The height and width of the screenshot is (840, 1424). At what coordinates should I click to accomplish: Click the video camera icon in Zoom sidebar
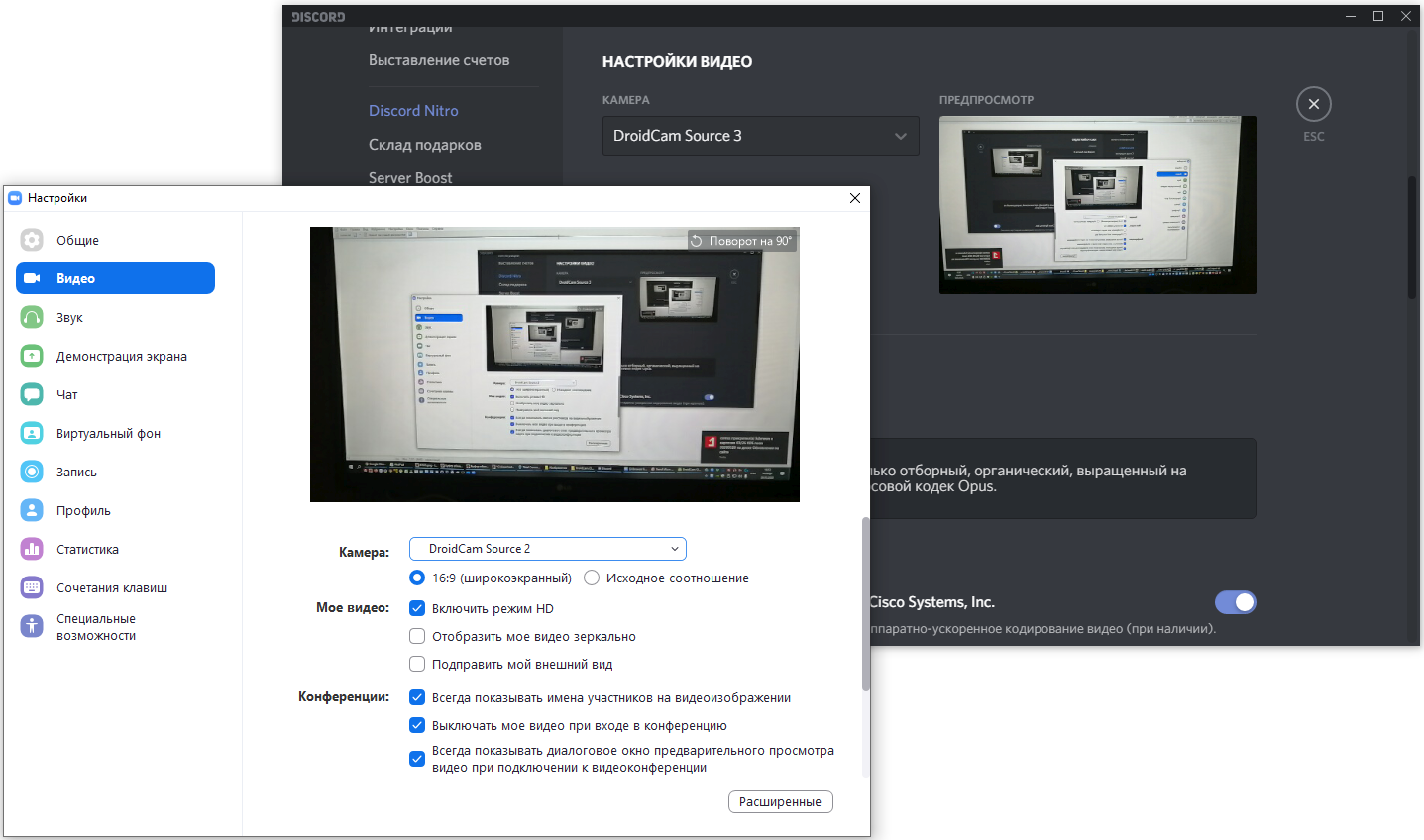tap(32, 278)
